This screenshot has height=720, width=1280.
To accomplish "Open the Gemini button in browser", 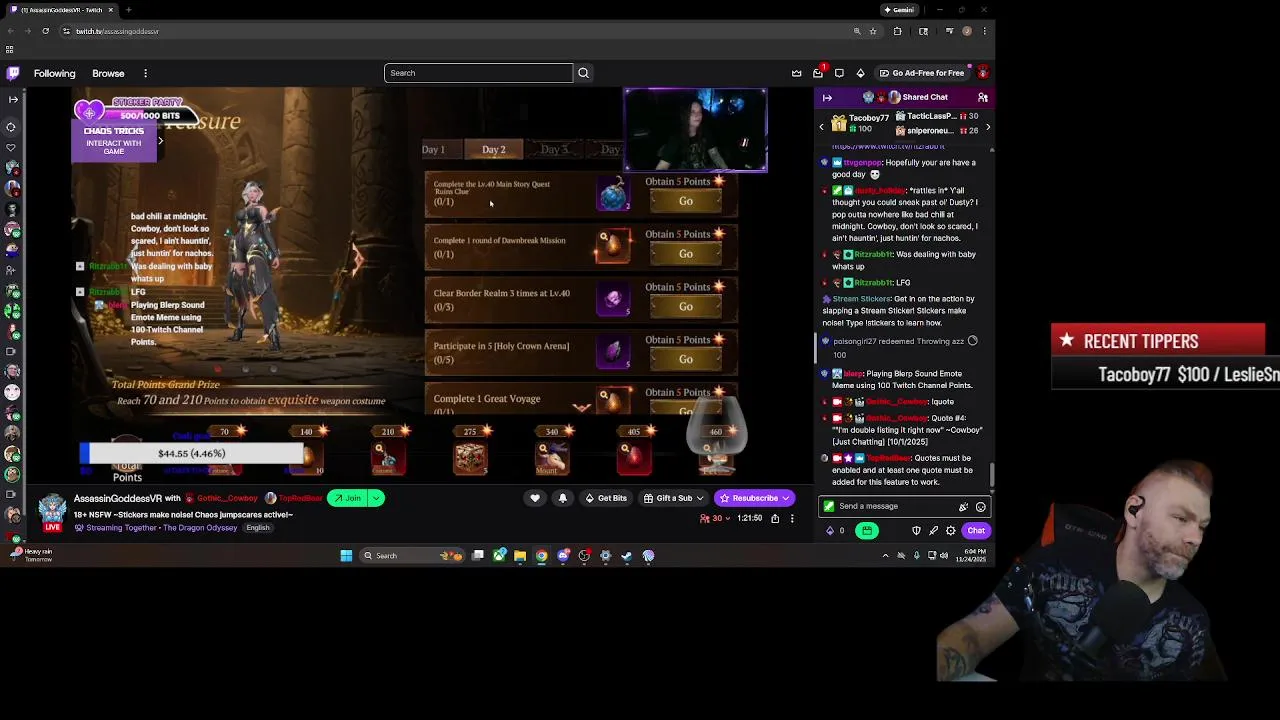I will [x=898, y=10].
